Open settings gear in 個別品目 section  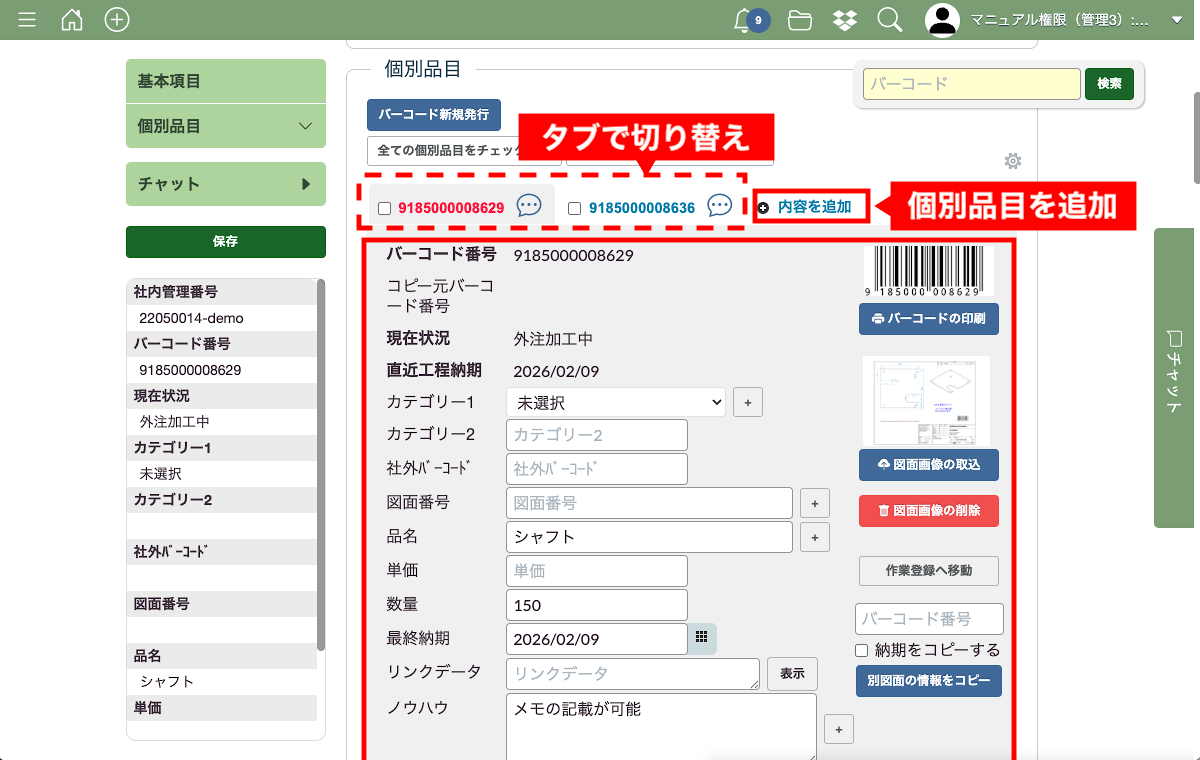coord(1012,161)
